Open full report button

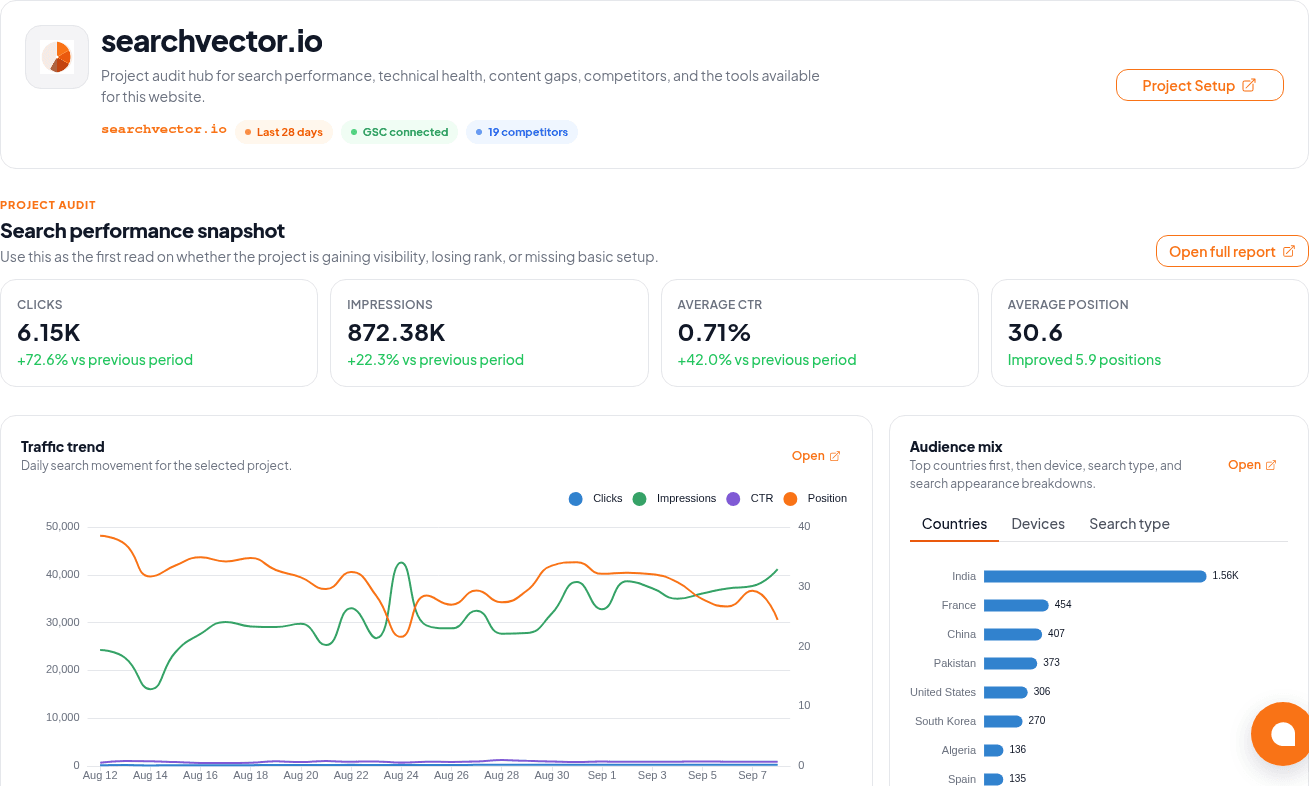(x=1232, y=251)
